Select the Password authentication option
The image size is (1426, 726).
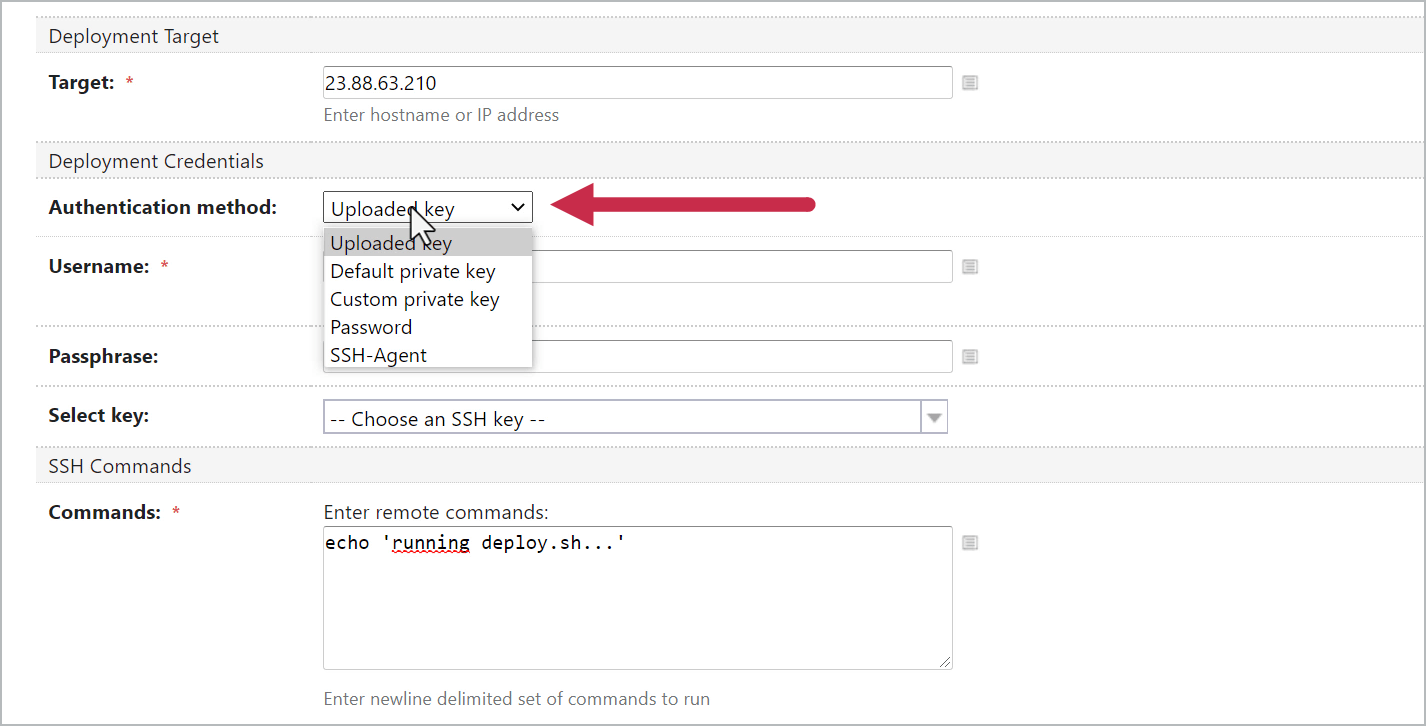point(371,327)
